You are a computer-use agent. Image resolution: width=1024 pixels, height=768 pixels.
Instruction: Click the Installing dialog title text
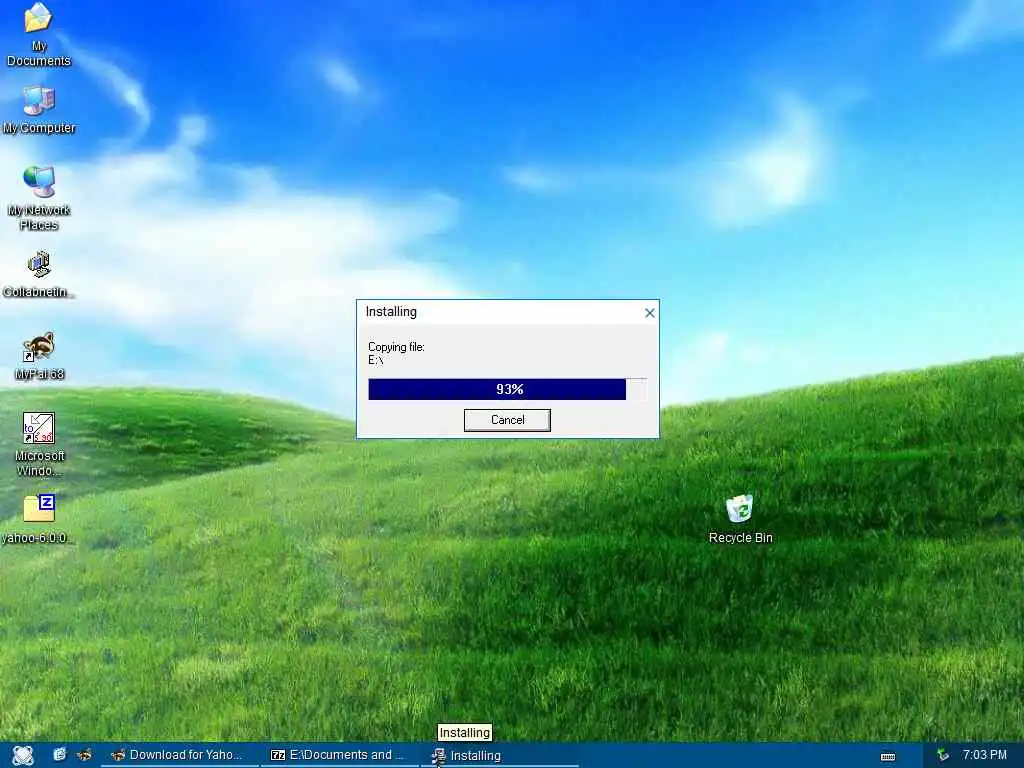391,312
